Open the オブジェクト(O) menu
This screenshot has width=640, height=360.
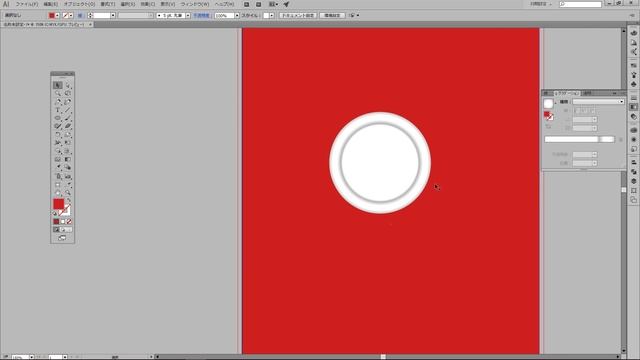(79, 4)
